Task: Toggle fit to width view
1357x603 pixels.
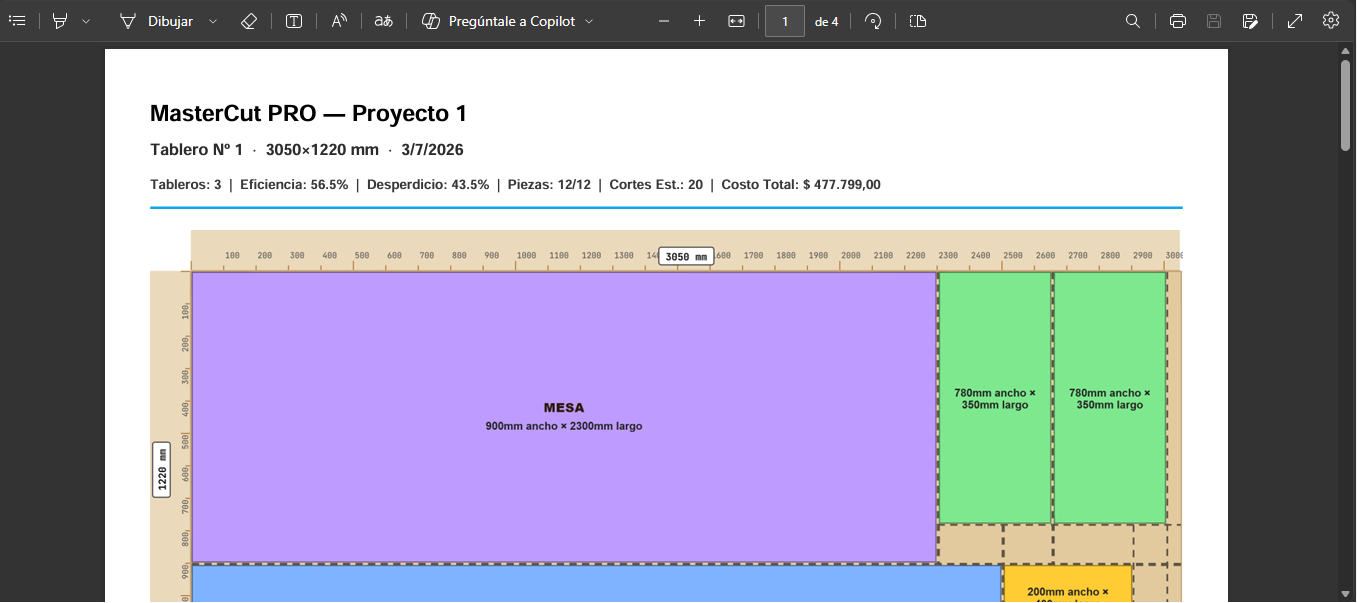Action: 737,21
